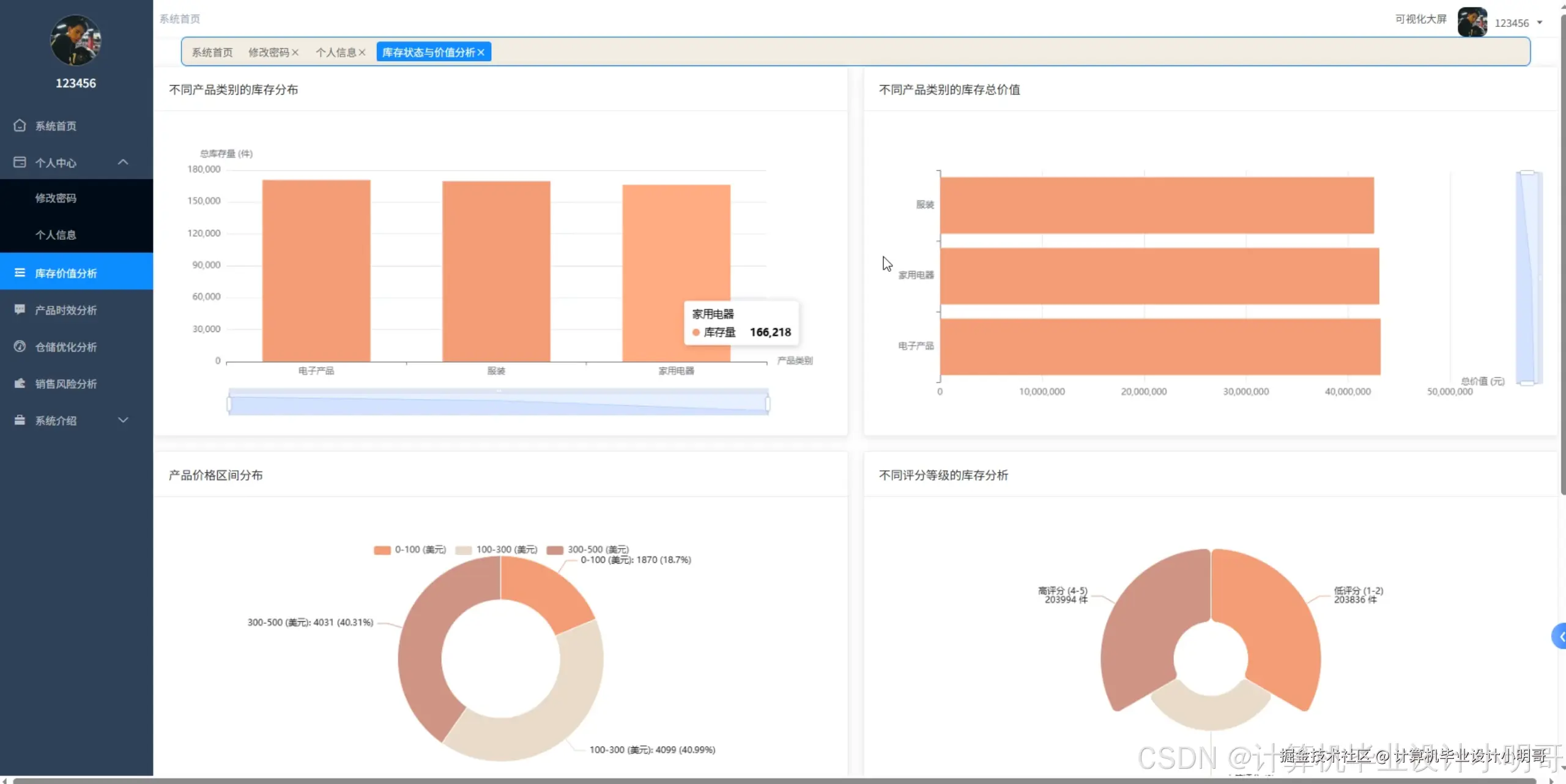This screenshot has width=1566, height=784.
Task: Click the 销售风险分析 sidebar icon
Action: tap(20, 383)
